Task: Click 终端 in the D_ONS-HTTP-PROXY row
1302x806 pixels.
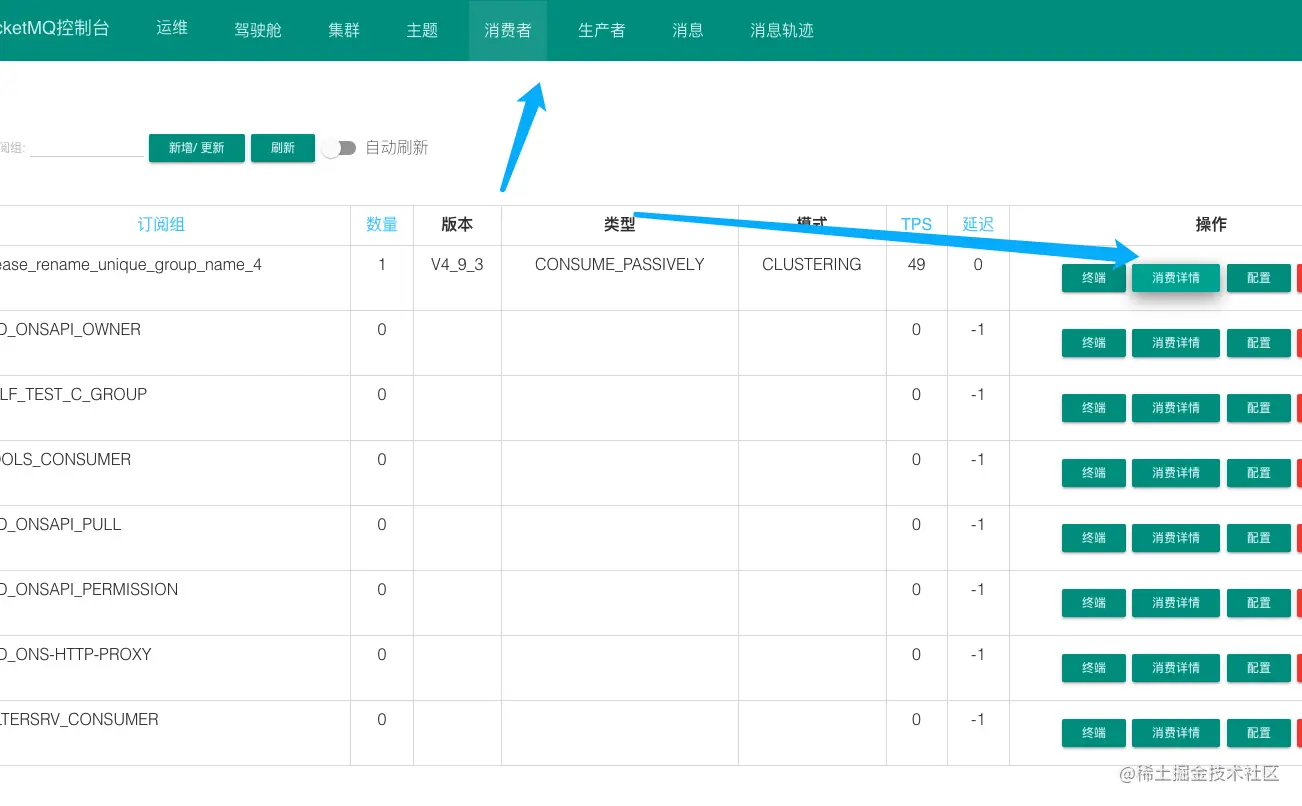Action: [x=1094, y=668]
